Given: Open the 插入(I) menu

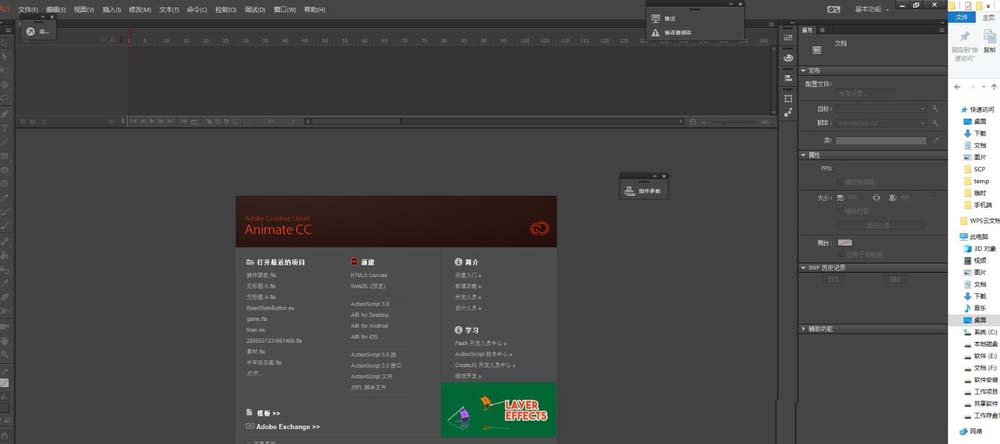Looking at the screenshot, I should [x=111, y=10].
